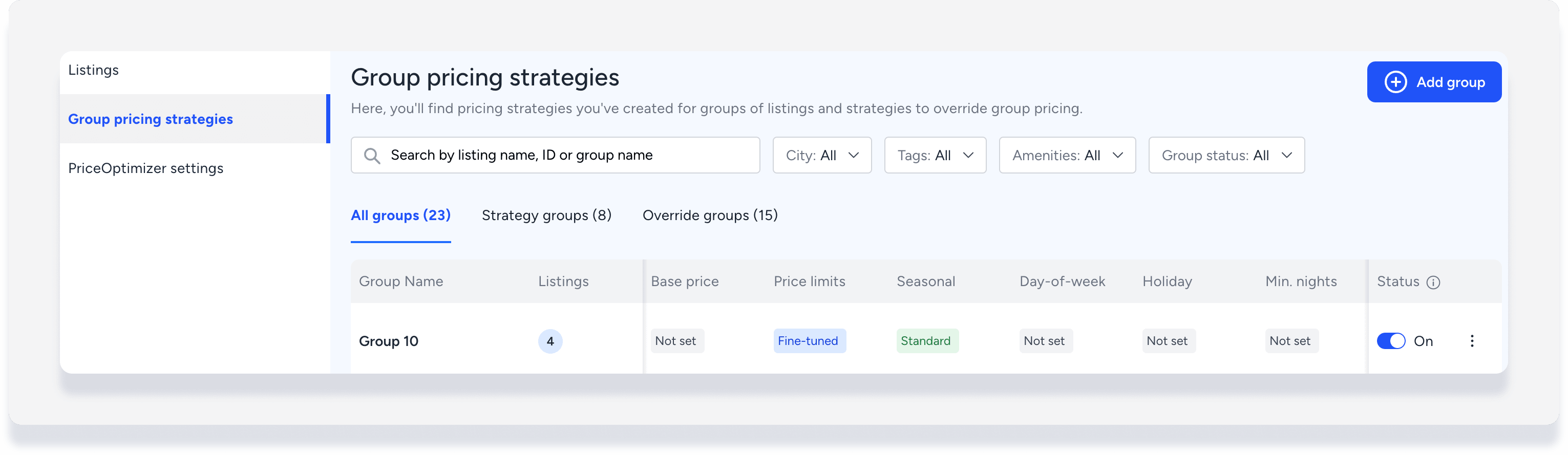
Task: Open the Group 10 three-dot menu
Action: coord(1472,341)
